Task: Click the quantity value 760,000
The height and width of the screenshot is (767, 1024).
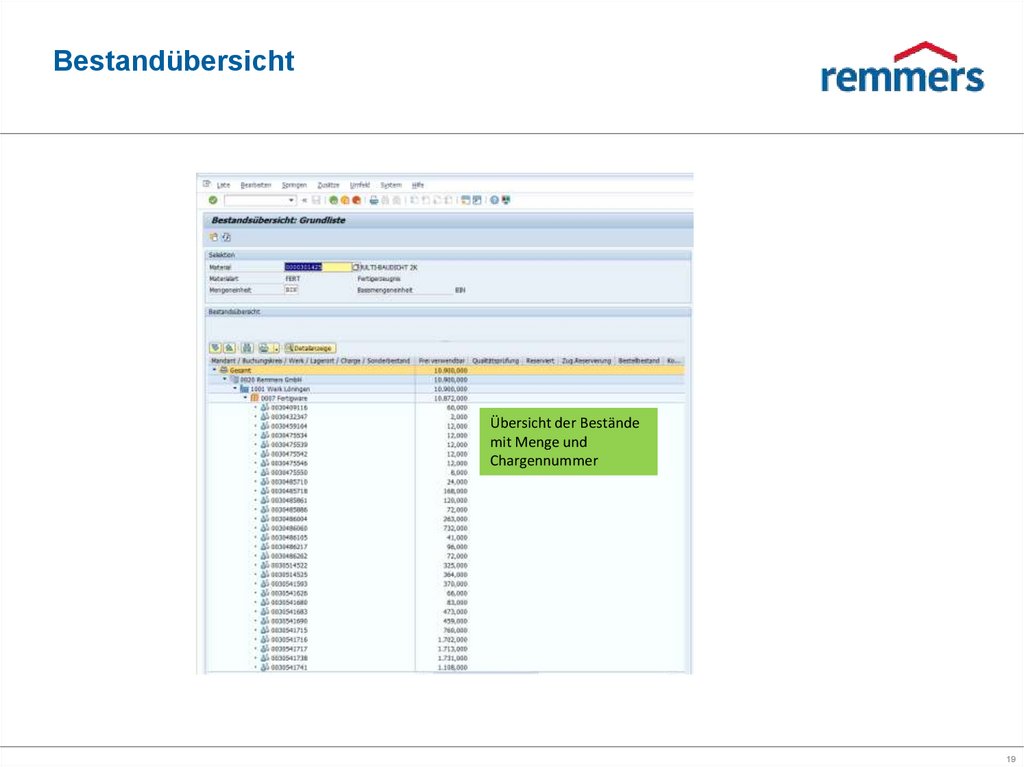Action: pyautogui.click(x=455, y=630)
